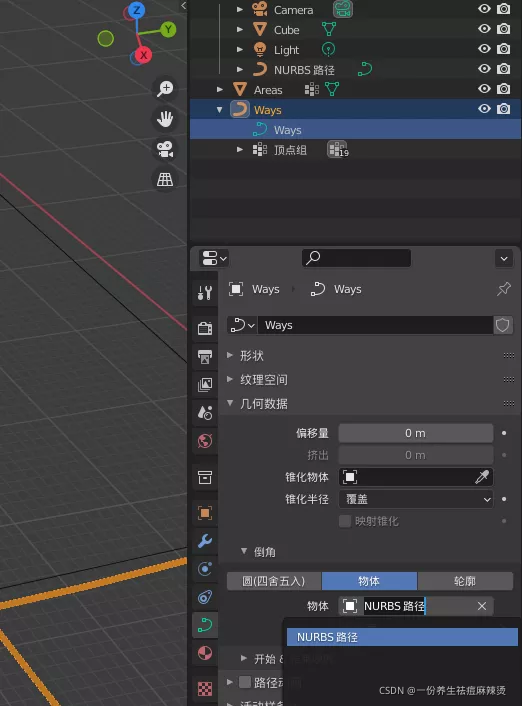The height and width of the screenshot is (706, 522).
Task: Open the Texture properties checker tab
Action: (x=205, y=688)
